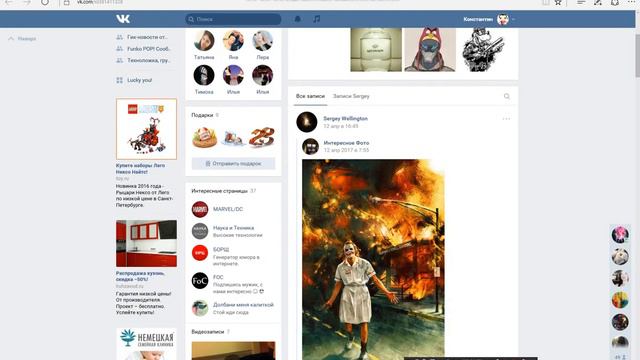Open the notifications bell
The height and width of the screenshot is (360, 640).
coord(298,19)
